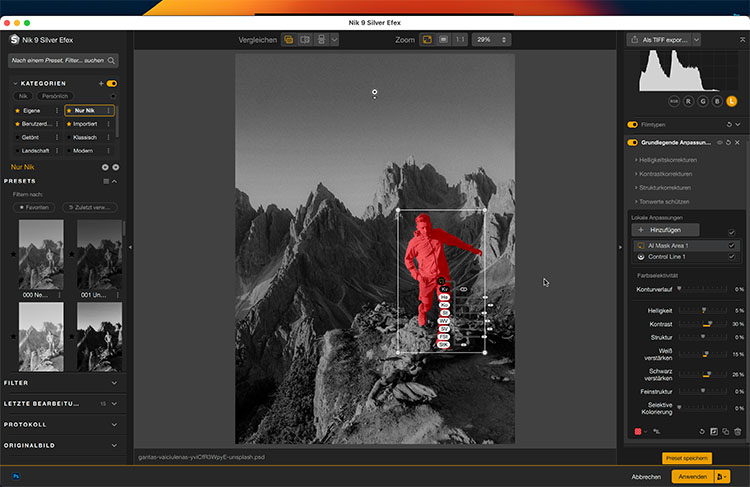The height and width of the screenshot is (487, 750).
Task: Select single image compare view icon
Action: [x=288, y=39]
